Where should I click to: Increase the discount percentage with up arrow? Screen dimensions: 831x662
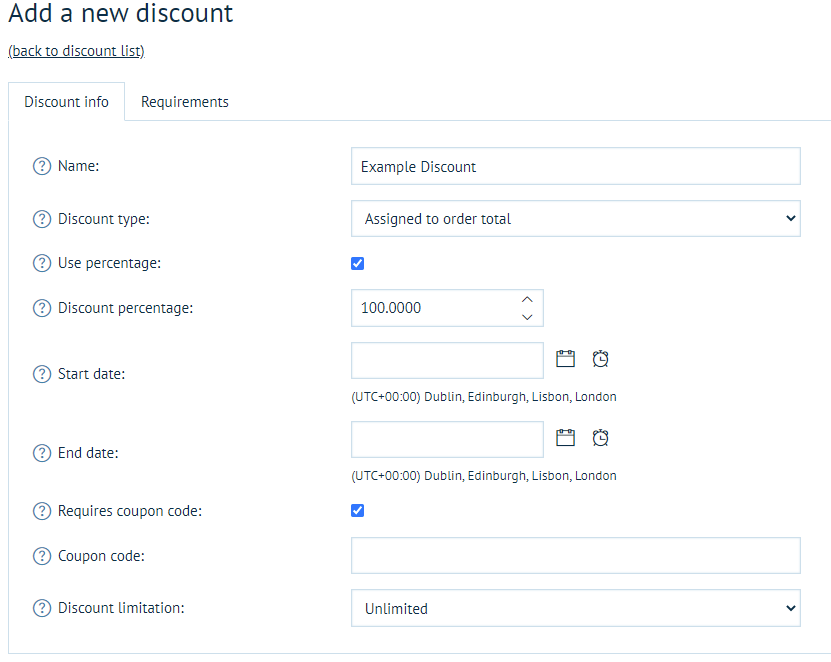[x=527, y=300]
